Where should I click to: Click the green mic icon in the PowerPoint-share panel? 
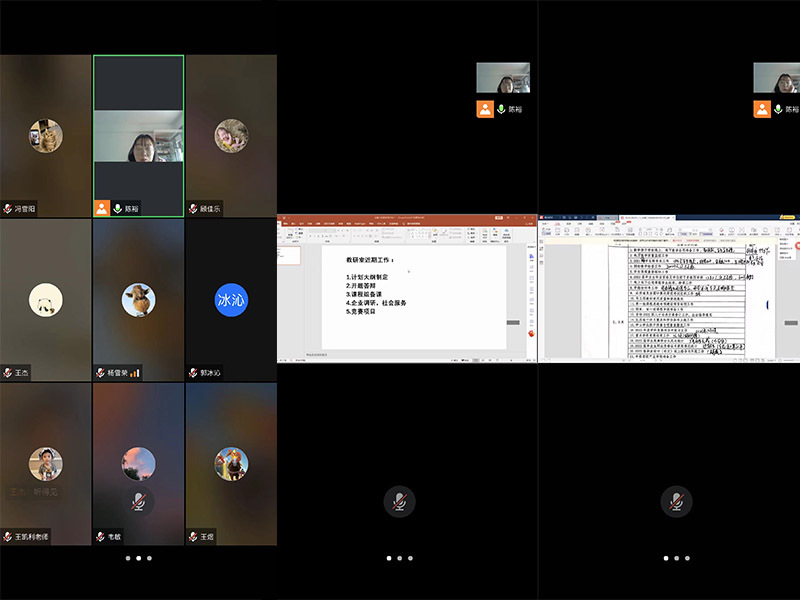pyautogui.click(x=501, y=109)
